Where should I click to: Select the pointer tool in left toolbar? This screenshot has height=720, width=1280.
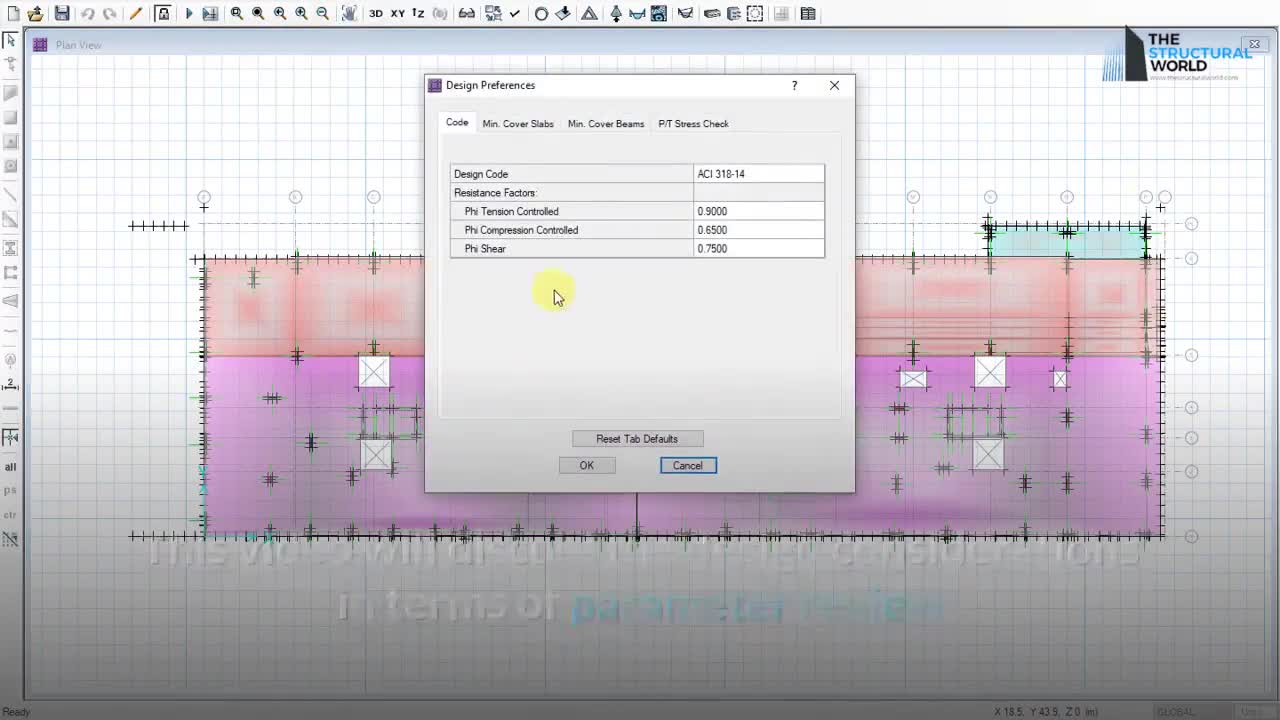pos(10,40)
